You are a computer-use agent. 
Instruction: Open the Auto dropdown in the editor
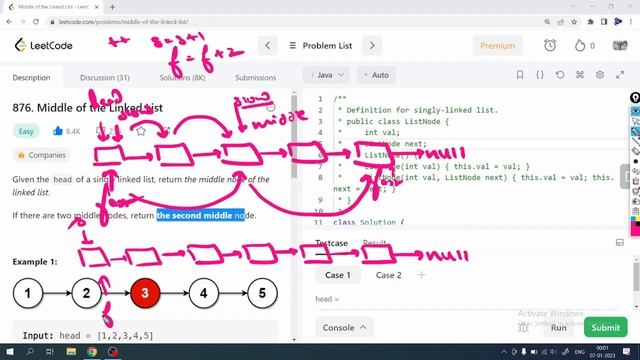tap(377, 75)
